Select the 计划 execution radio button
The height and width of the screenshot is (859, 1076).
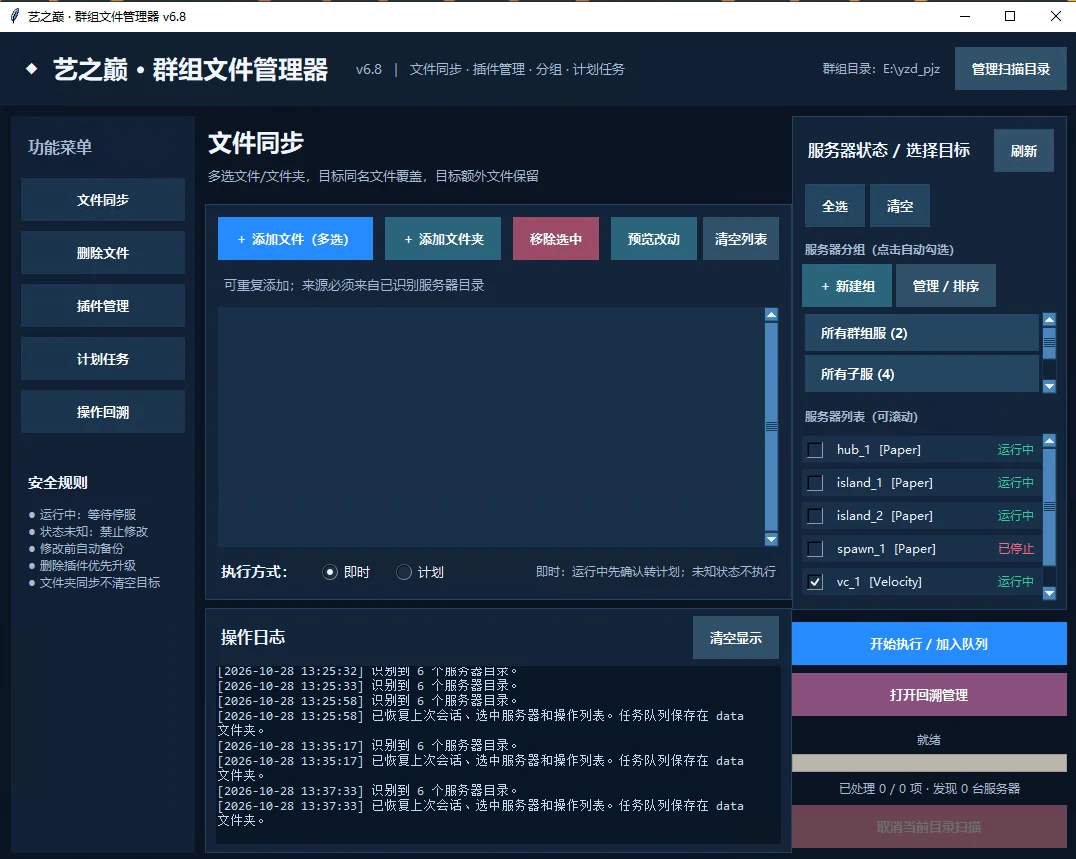pos(404,572)
